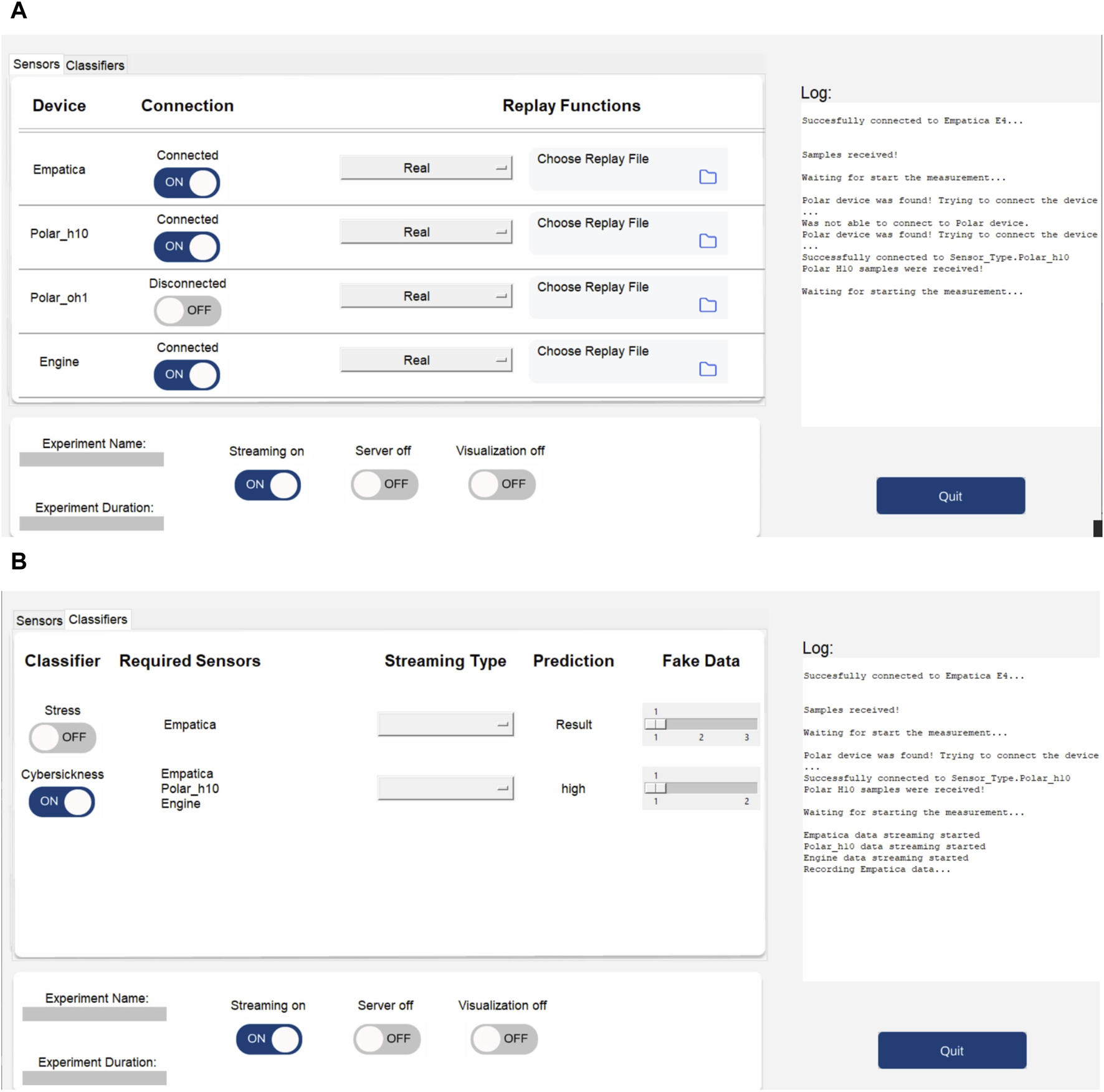Browse replay file for Polar_oh1 device
The width and height of the screenshot is (1104, 1092).
(x=707, y=305)
